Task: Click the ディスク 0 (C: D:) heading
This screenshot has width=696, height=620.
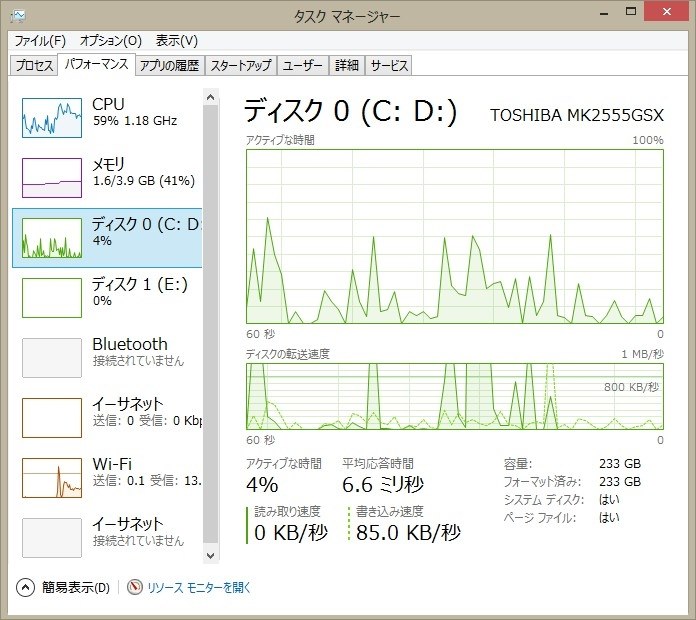Action: click(x=350, y=111)
